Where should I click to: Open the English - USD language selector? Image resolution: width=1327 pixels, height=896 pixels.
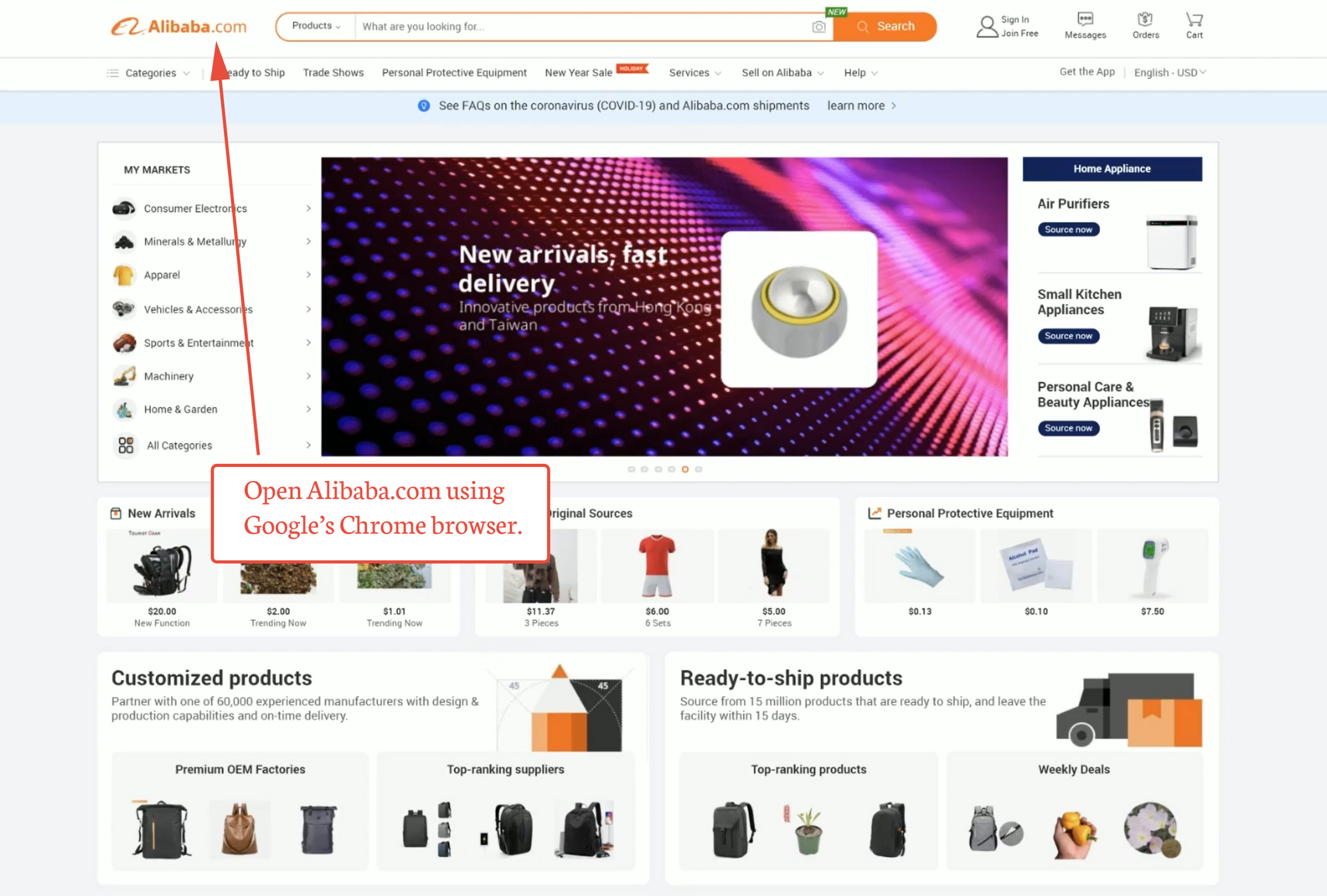(1170, 73)
